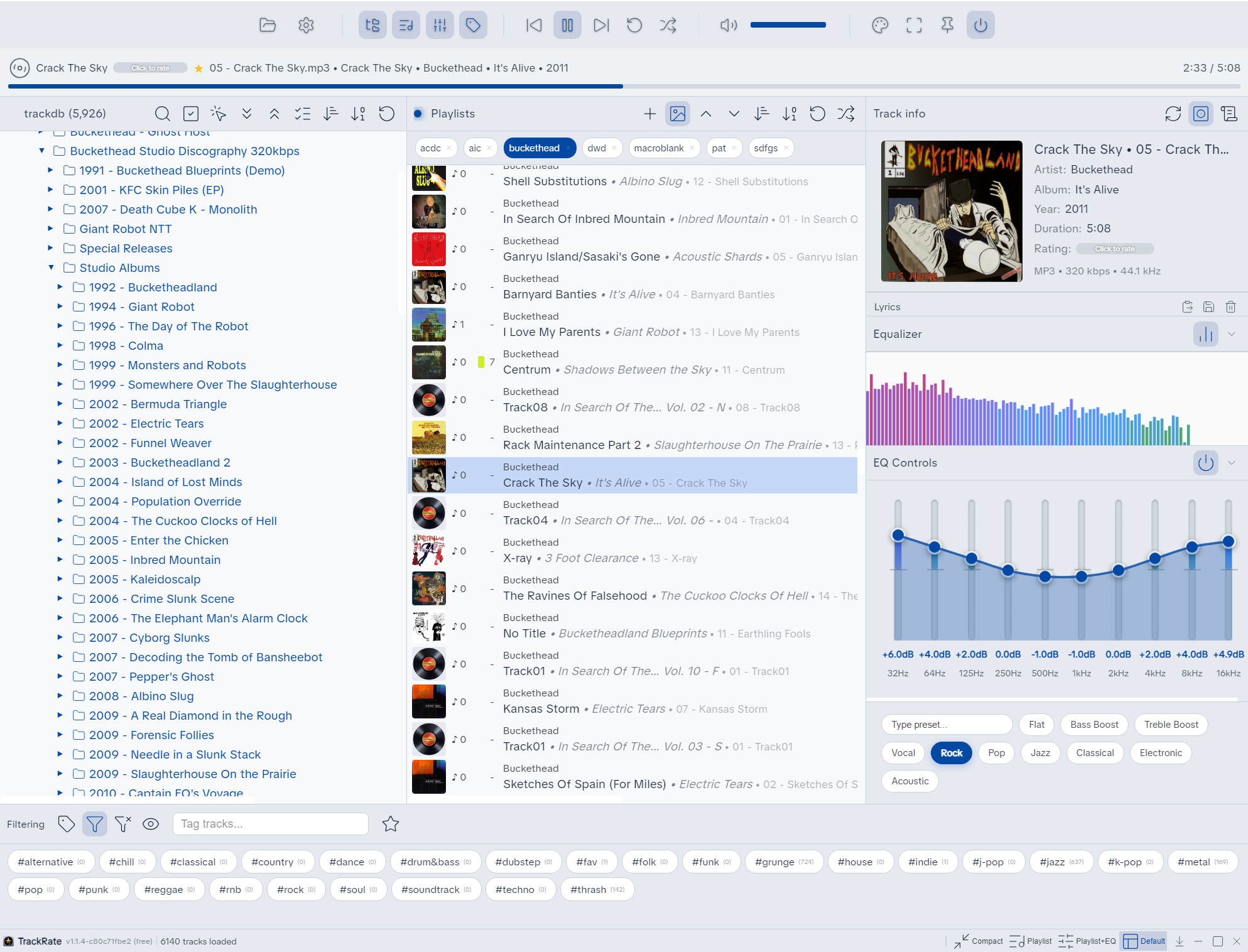Collapse the Equalizer section chevron
This screenshot has height=952, width=1248.
tap(1232, 334)
